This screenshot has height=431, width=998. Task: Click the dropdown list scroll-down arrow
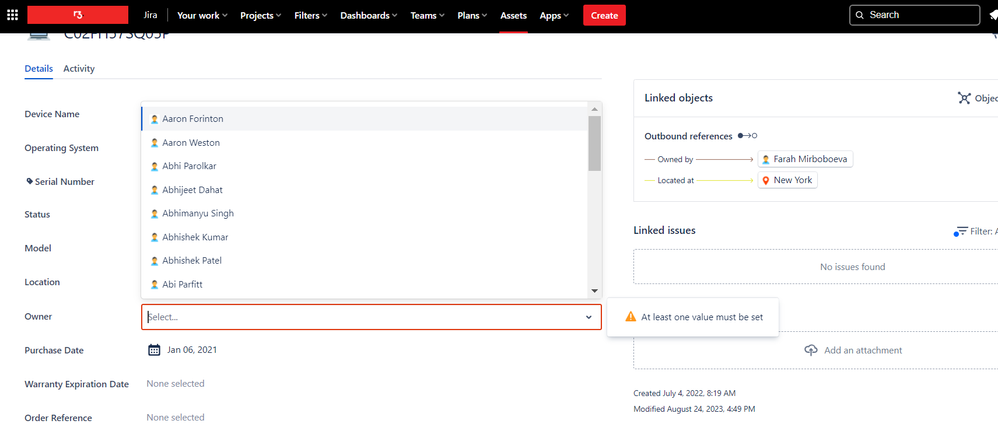(594, 291)
